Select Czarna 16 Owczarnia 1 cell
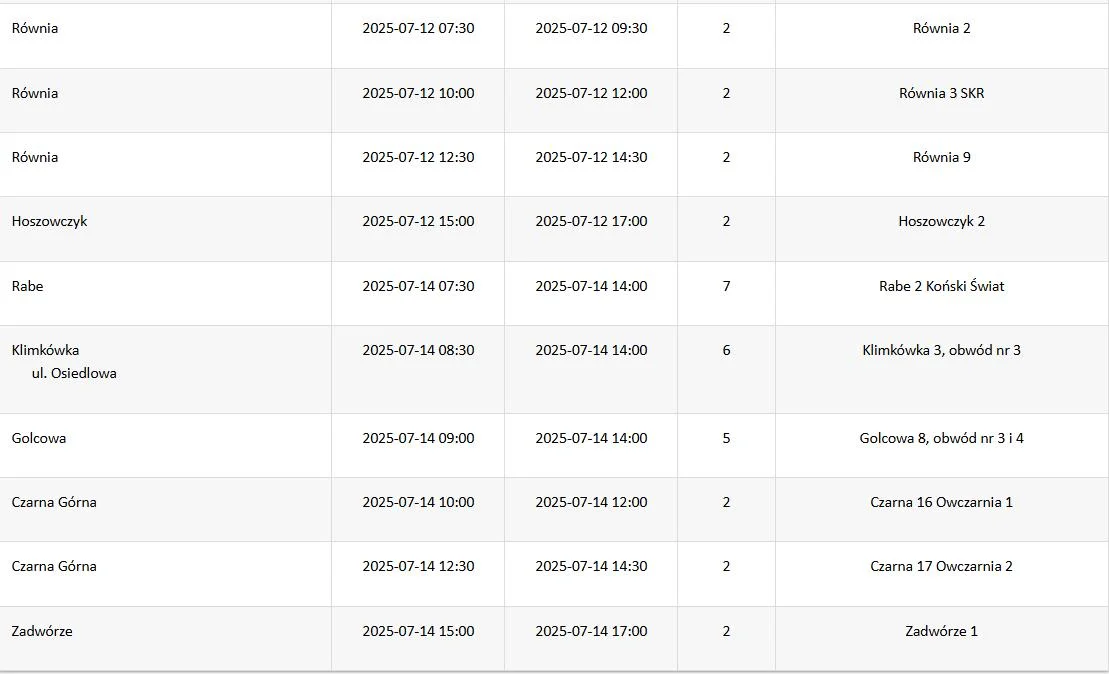This screenshot has width=1109, height=674. 941,502
